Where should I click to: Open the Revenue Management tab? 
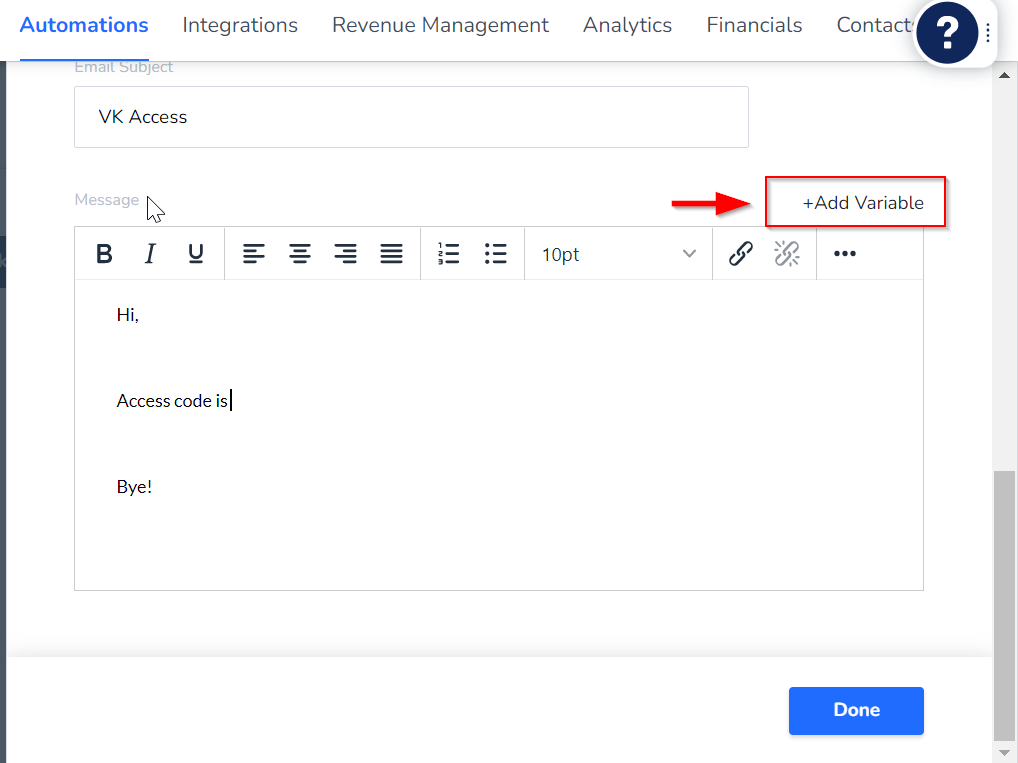point(440,25)
